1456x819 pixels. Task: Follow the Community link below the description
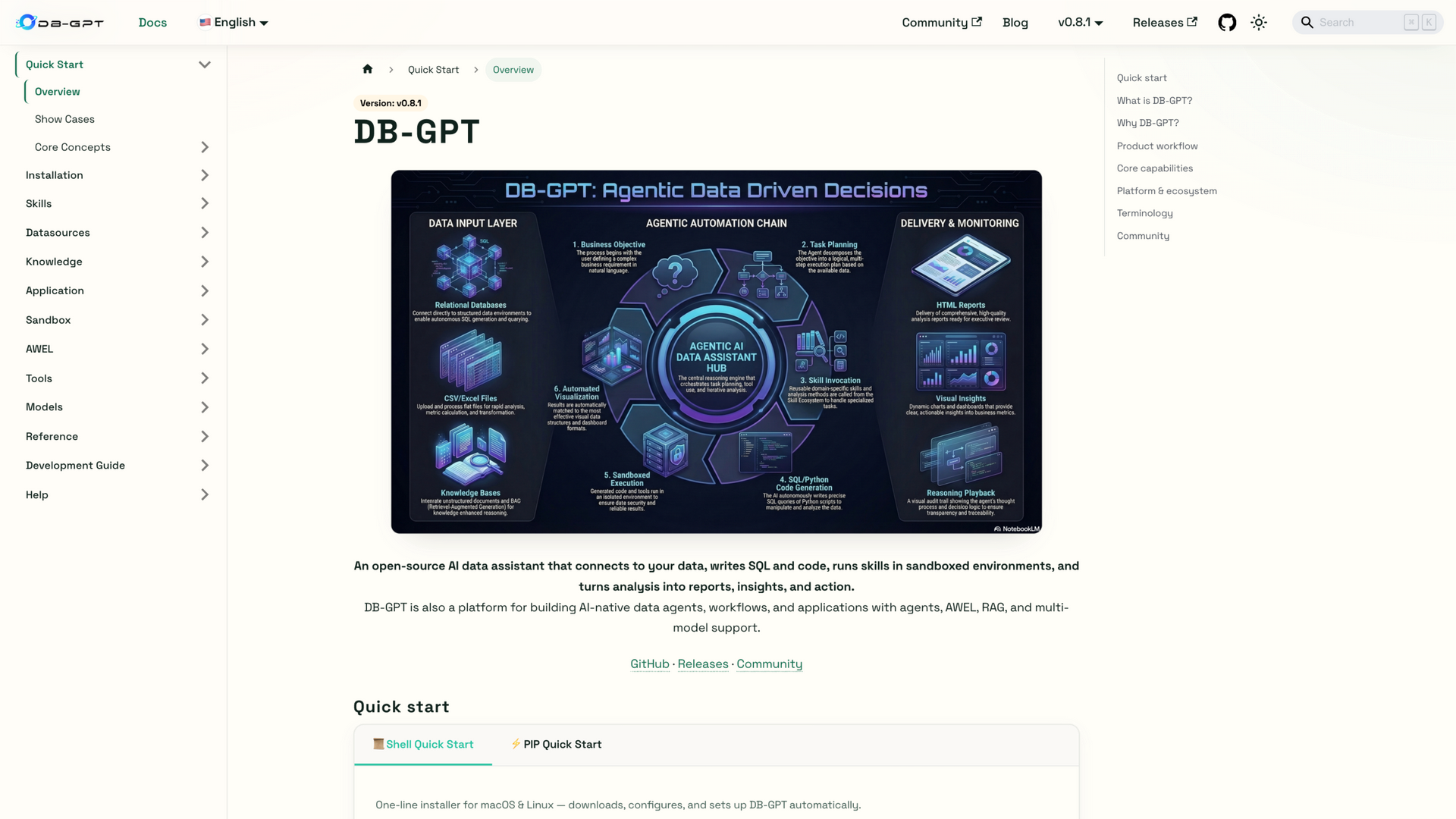[769, 664]
